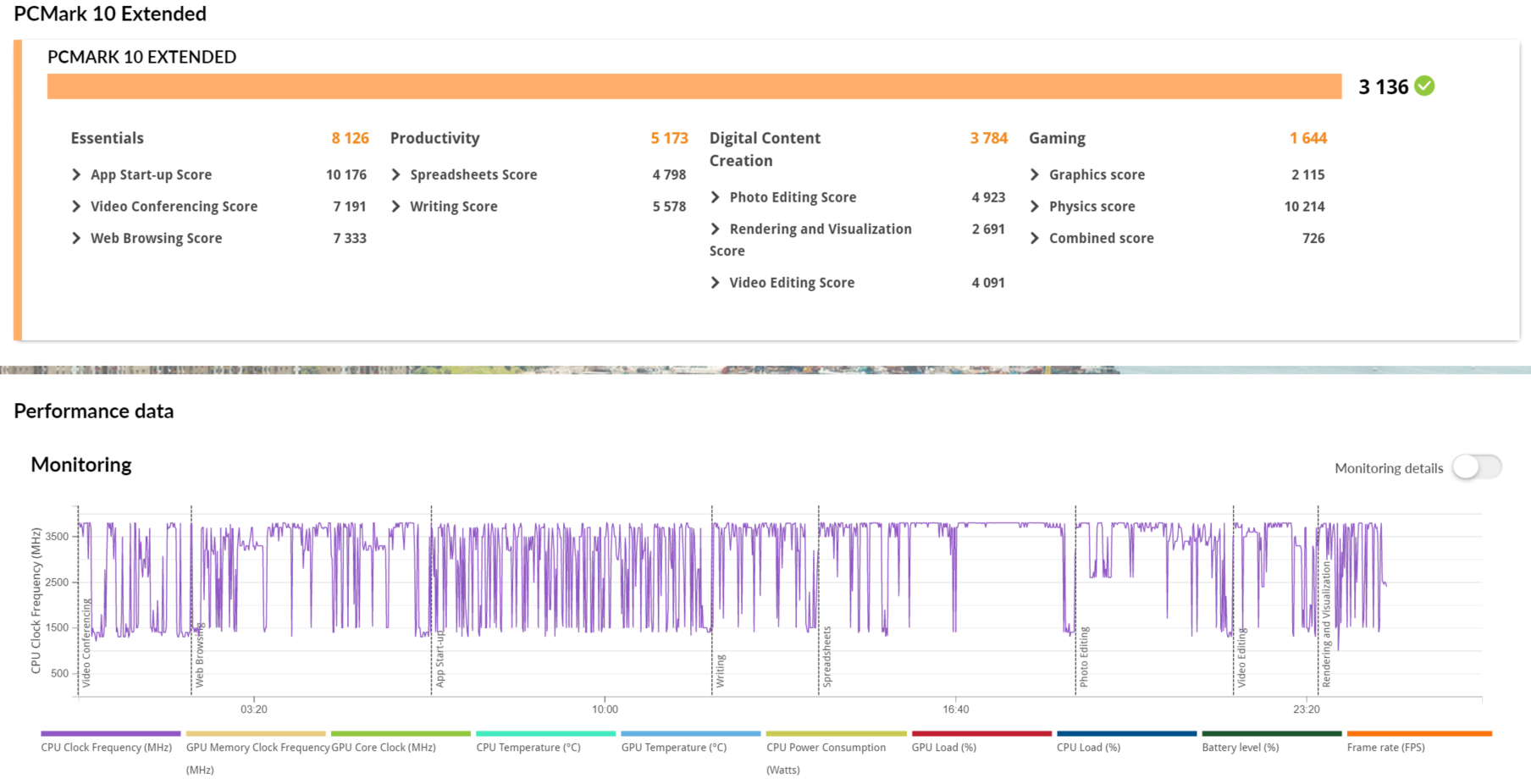1531x784 pixels.
Task: Click the 726 Combined score value
Action: point(1313,238)
